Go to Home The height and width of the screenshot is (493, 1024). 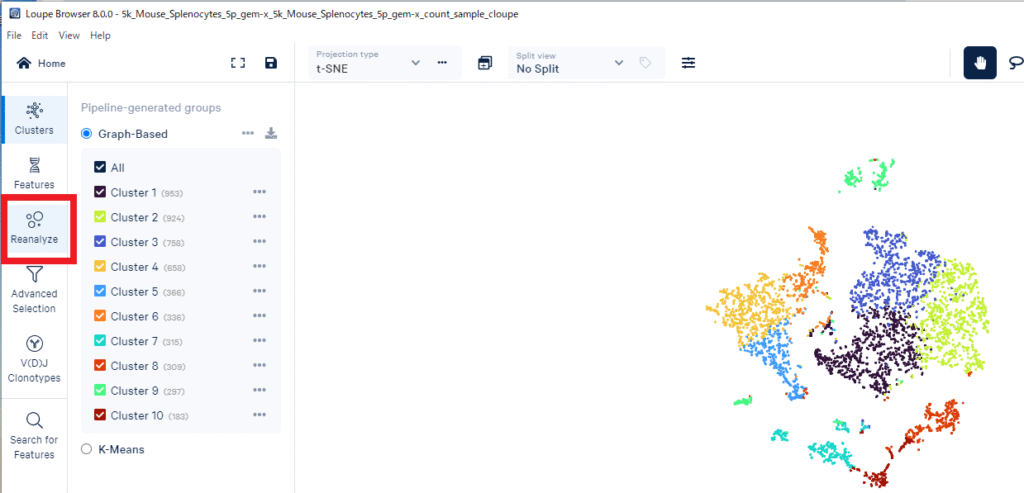pos(42,63)
